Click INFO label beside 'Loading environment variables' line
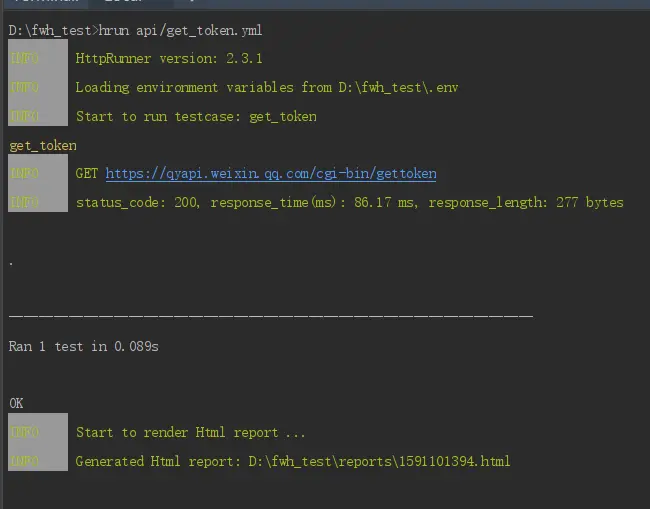 click(x=24, y=87)
